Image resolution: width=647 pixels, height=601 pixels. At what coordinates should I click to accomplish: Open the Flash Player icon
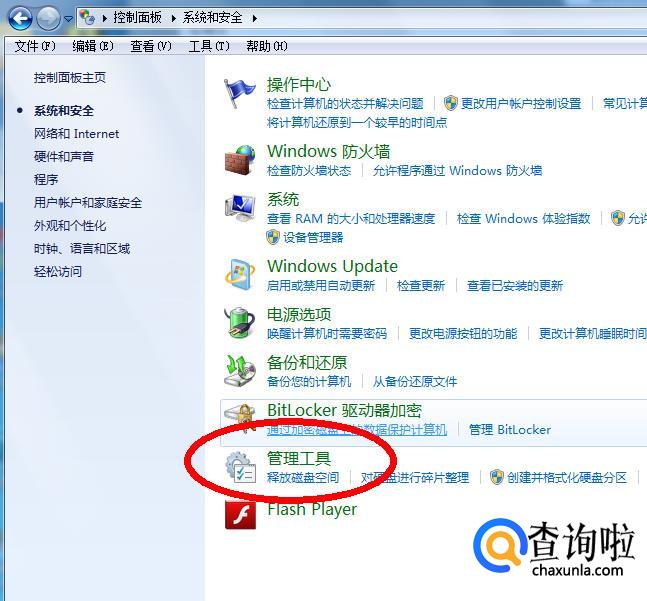240,514
